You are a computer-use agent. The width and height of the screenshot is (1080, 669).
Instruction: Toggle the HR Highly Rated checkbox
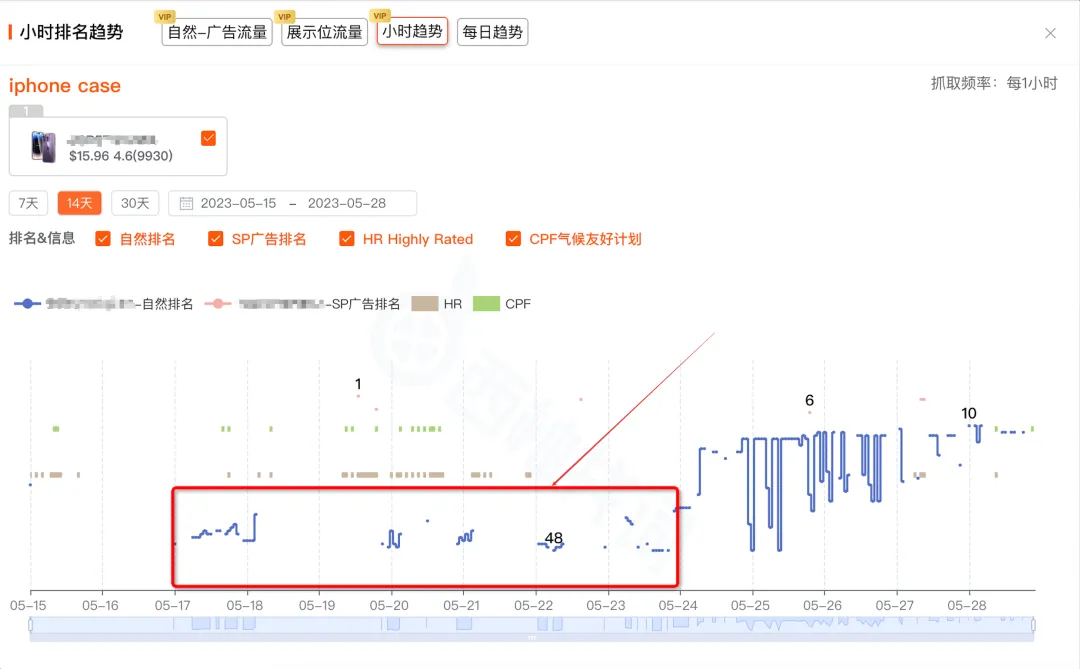click(346, 239)
